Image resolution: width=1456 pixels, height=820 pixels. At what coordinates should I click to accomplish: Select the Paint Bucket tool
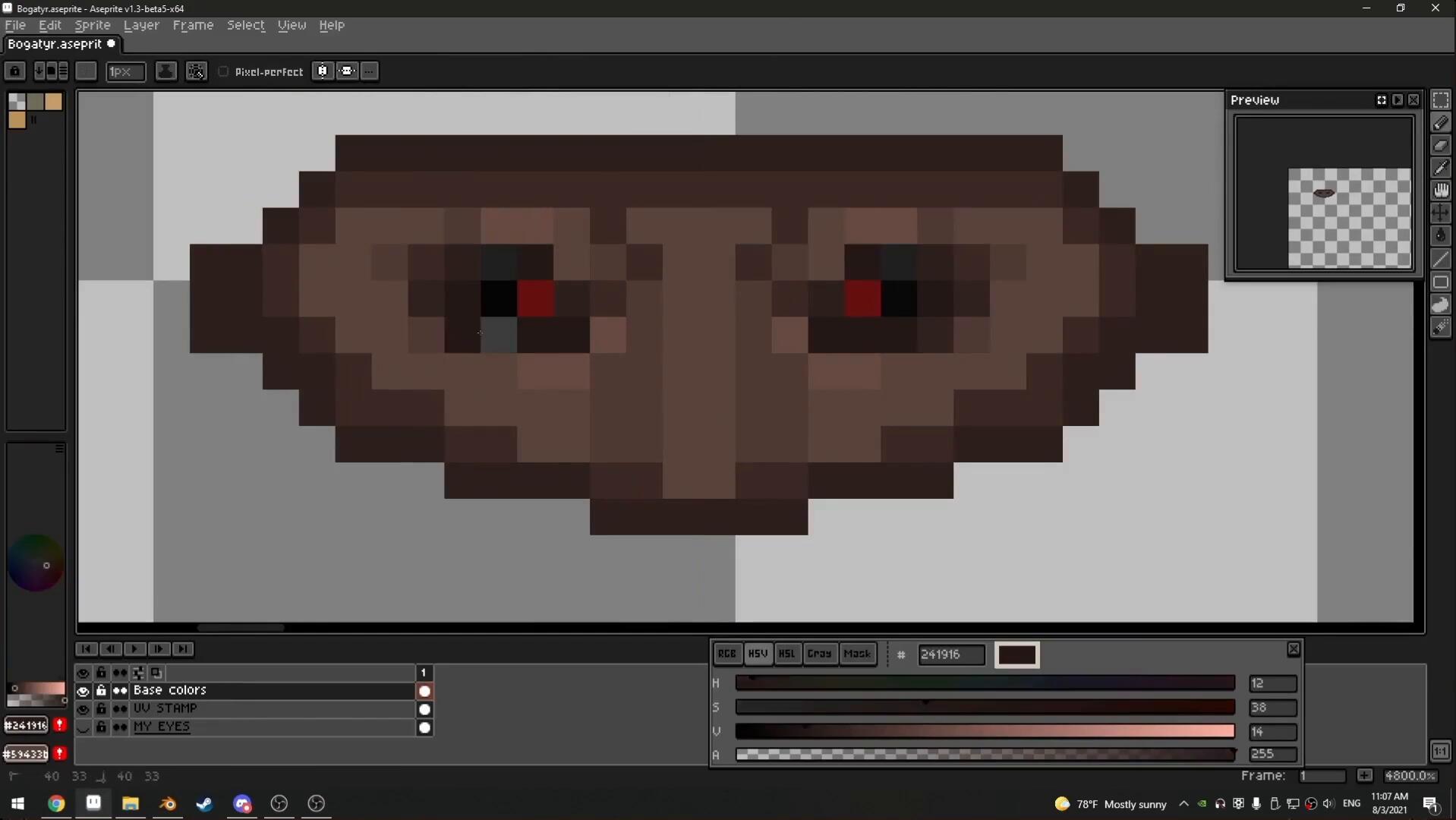pos(1440,236)
